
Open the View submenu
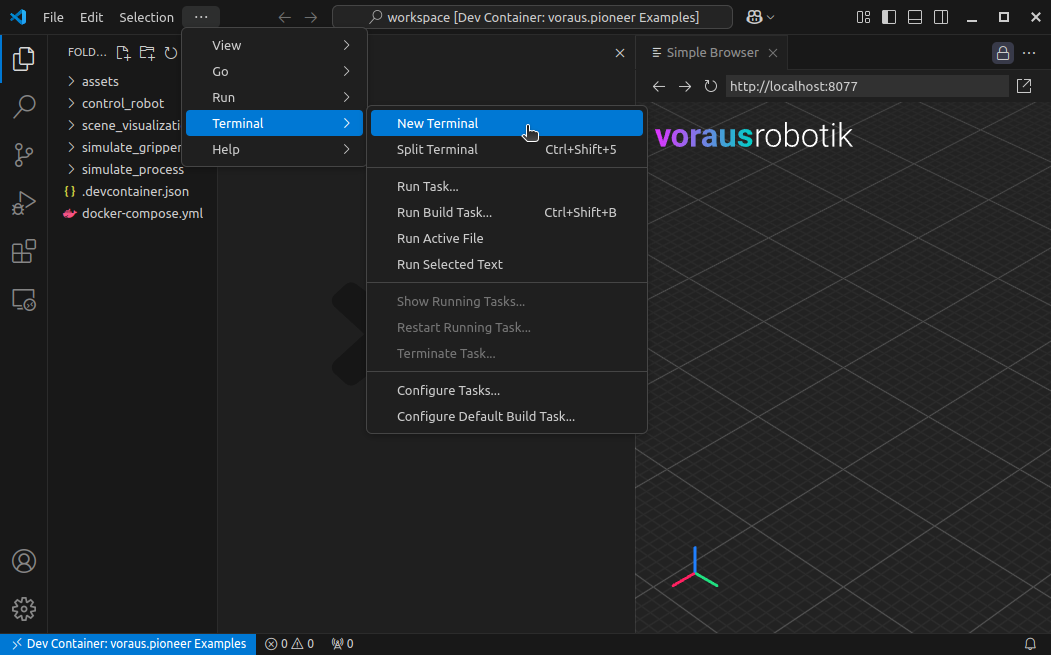click(274, 46)
